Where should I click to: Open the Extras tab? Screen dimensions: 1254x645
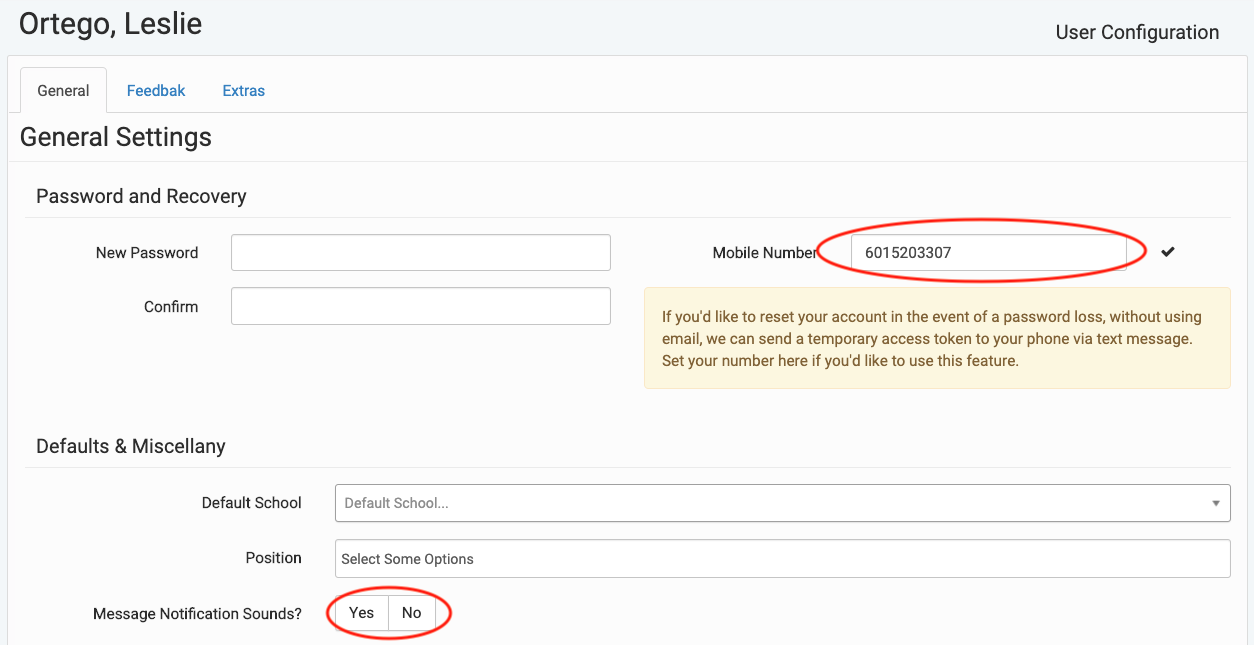(x=244, y=90)
